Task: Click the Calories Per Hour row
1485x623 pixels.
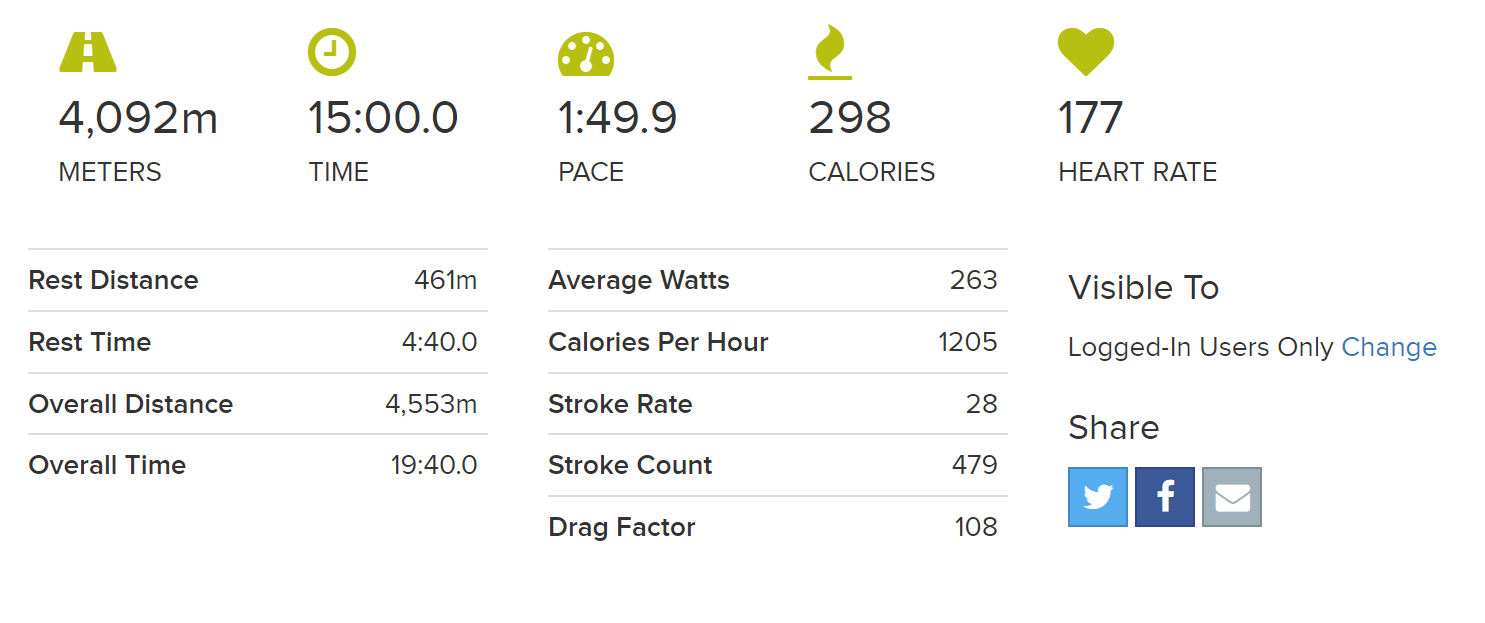Action: click(778, 342)
